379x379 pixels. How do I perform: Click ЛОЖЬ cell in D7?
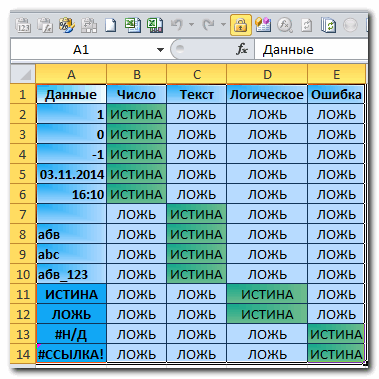pos(267,214)
